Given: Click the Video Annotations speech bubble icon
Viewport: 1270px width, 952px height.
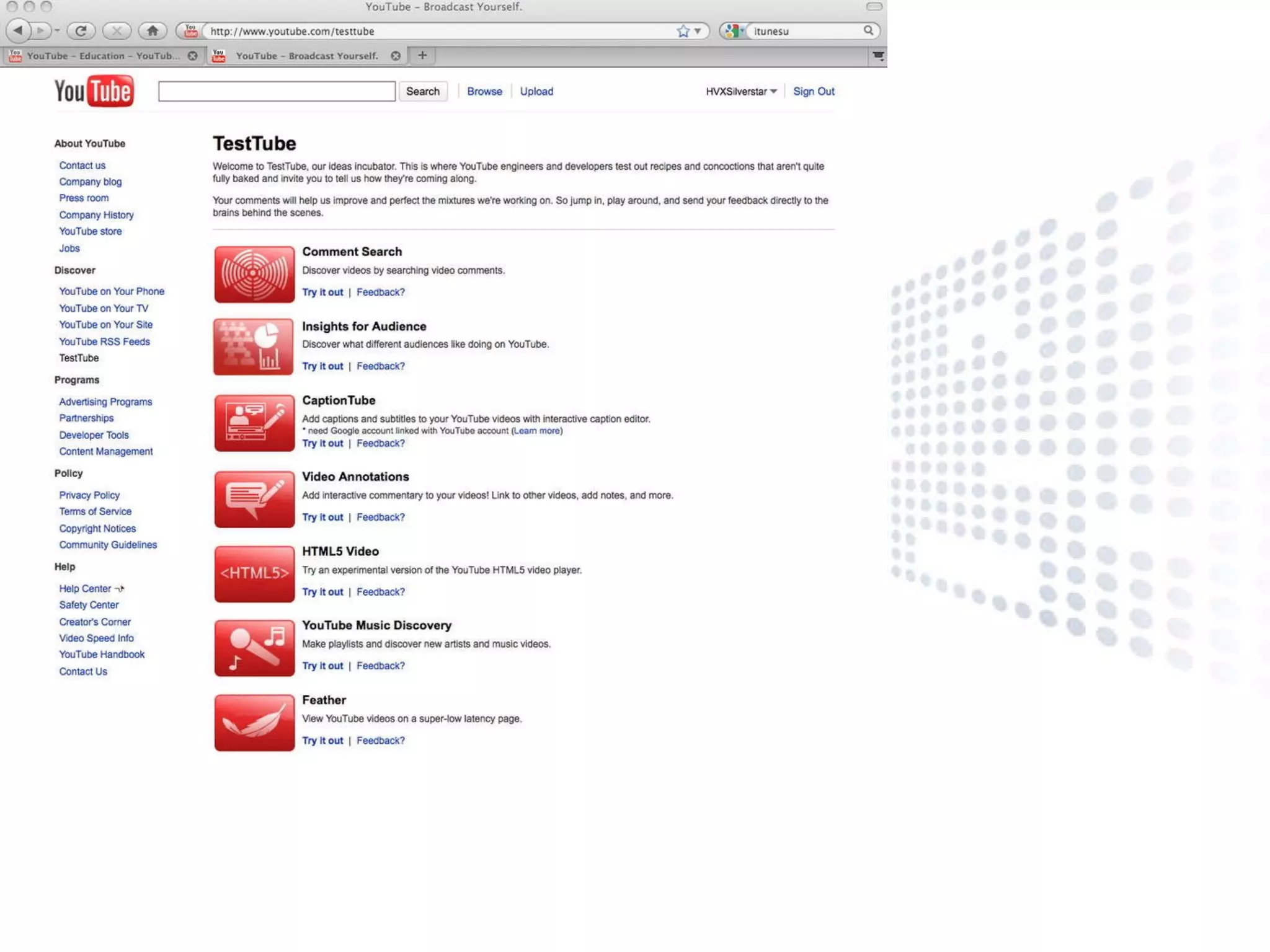Looking at the screenshot, I should [x=254, y=500].
